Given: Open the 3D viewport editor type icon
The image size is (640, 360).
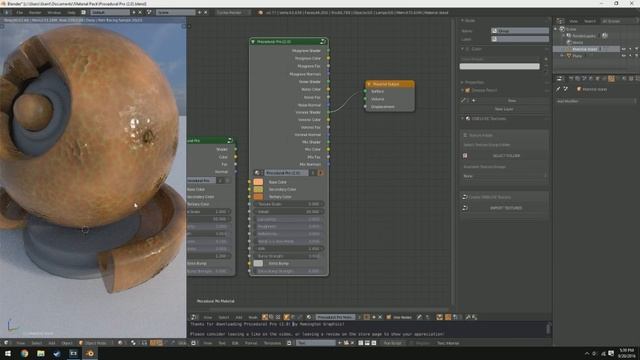Looking at the screenshot, I should click(6, 343).
